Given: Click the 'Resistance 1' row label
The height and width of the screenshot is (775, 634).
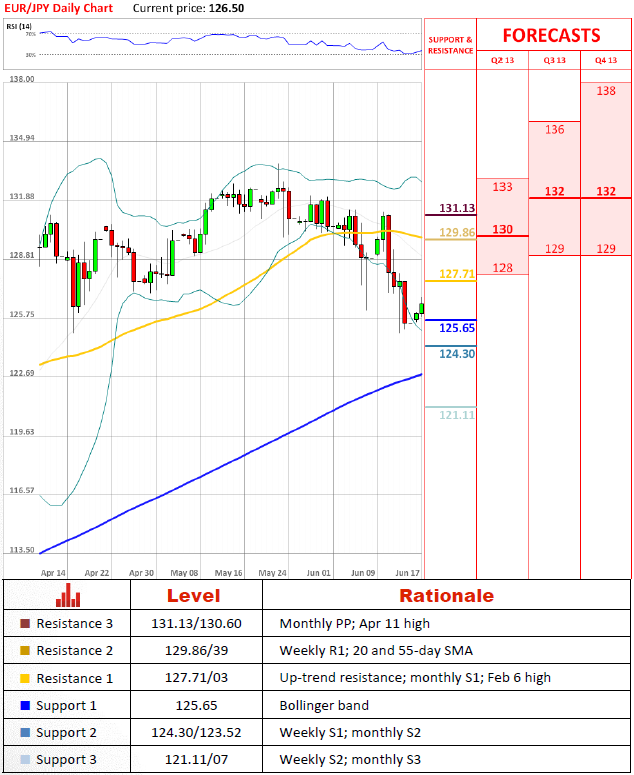Looking at the screenshot, I should (x=75, y=679).
